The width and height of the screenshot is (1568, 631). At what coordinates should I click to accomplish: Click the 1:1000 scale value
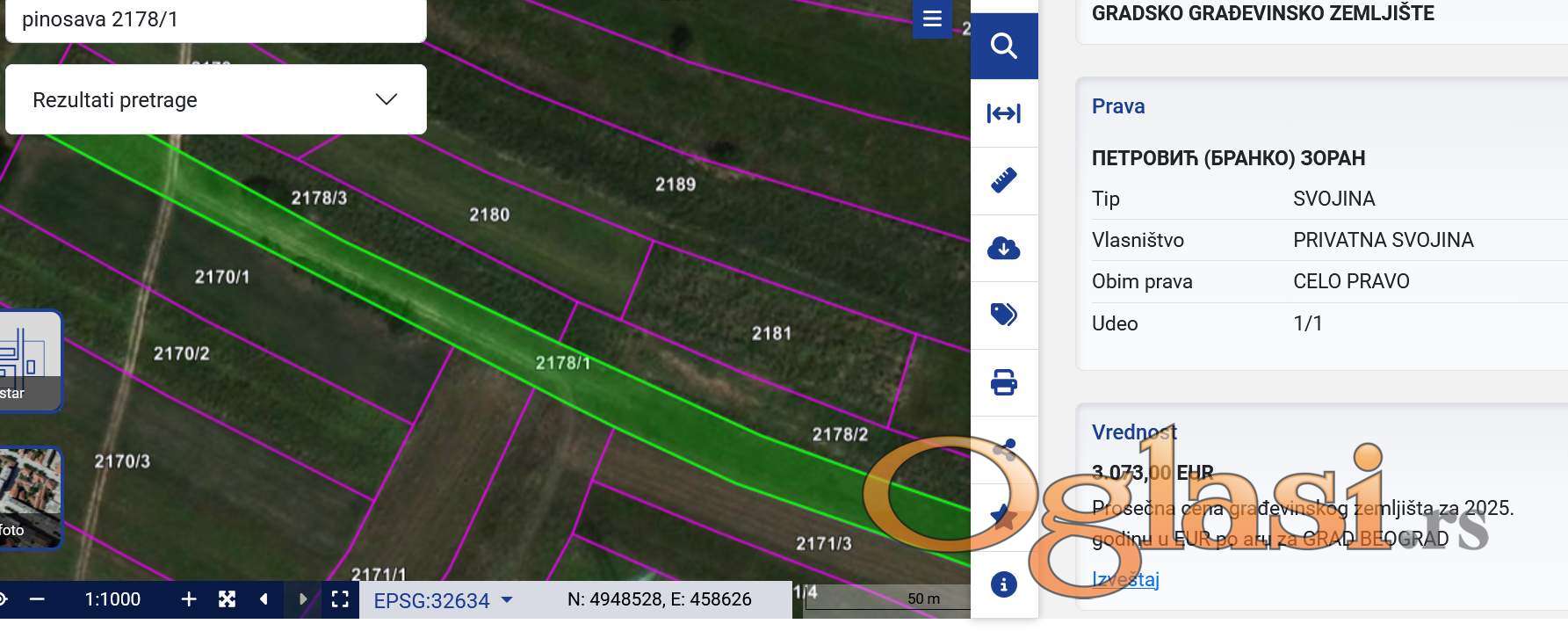pos(112,599)
